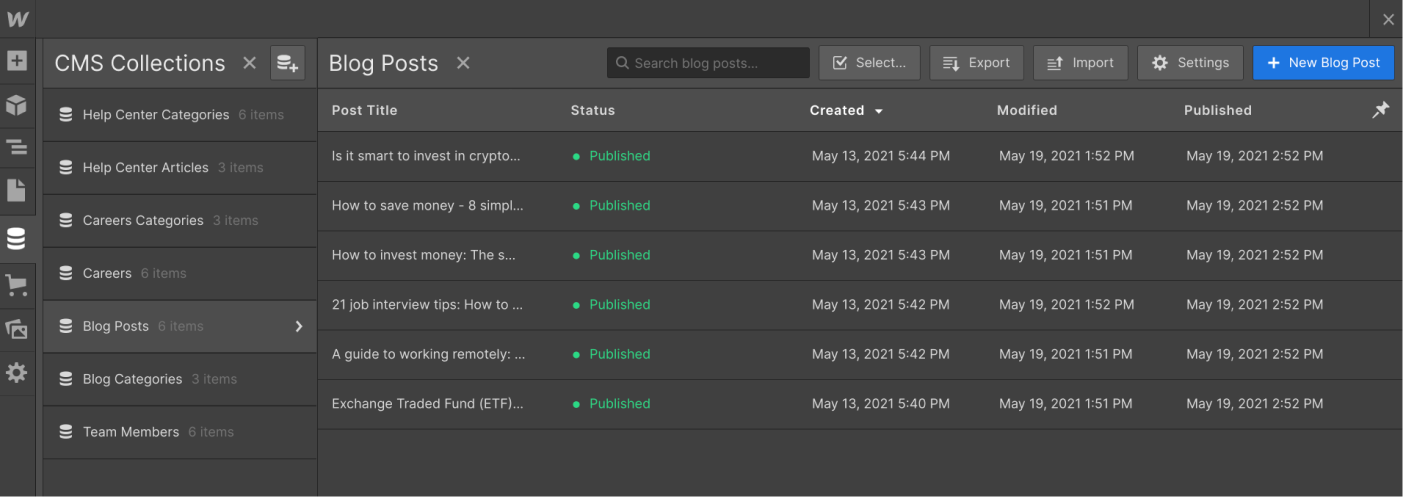Open the Navigator panel icon

pyautogui.click(x=17, y=147)
